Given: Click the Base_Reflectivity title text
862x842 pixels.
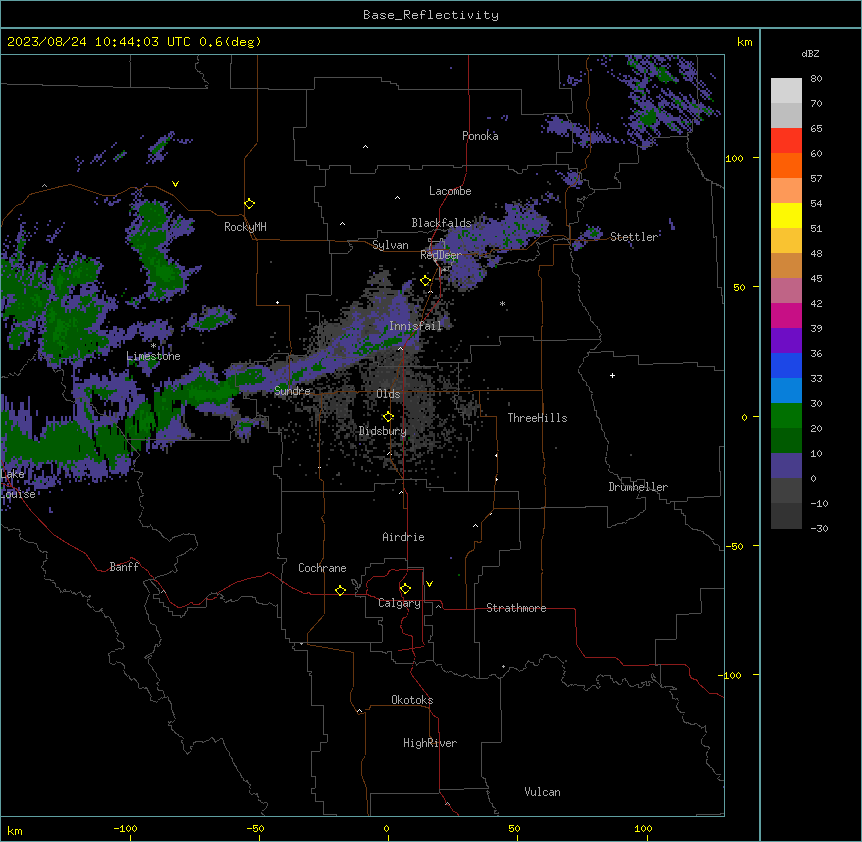Looking at the screenshot, I should (x=431, y=15).
